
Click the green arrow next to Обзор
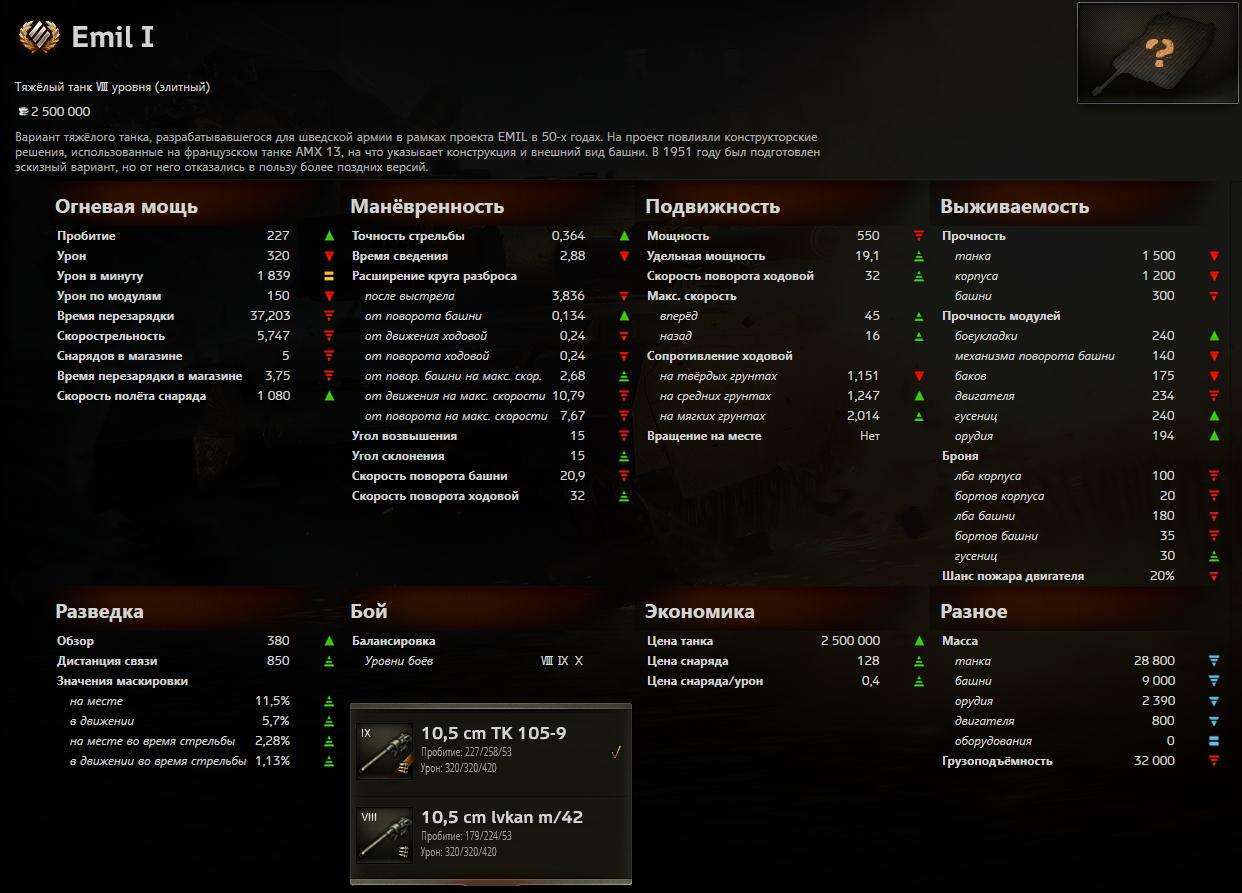point(329,641)
